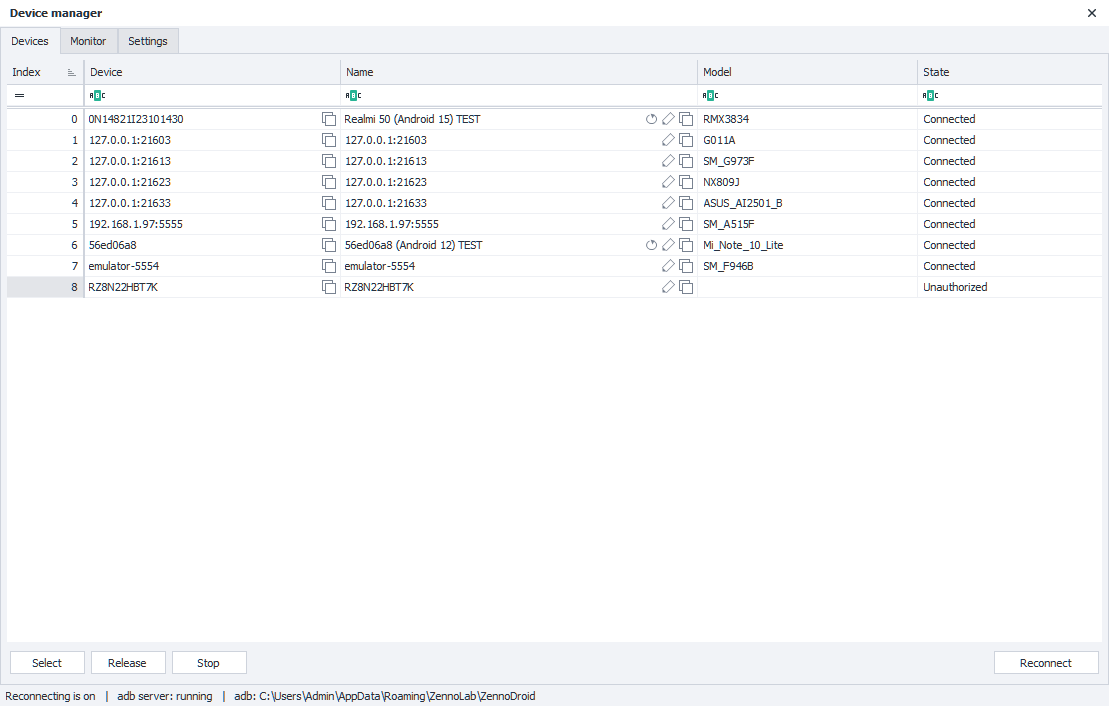Open Index filter equals operator
The image size is (1109, 706).
tap(20, 96)
